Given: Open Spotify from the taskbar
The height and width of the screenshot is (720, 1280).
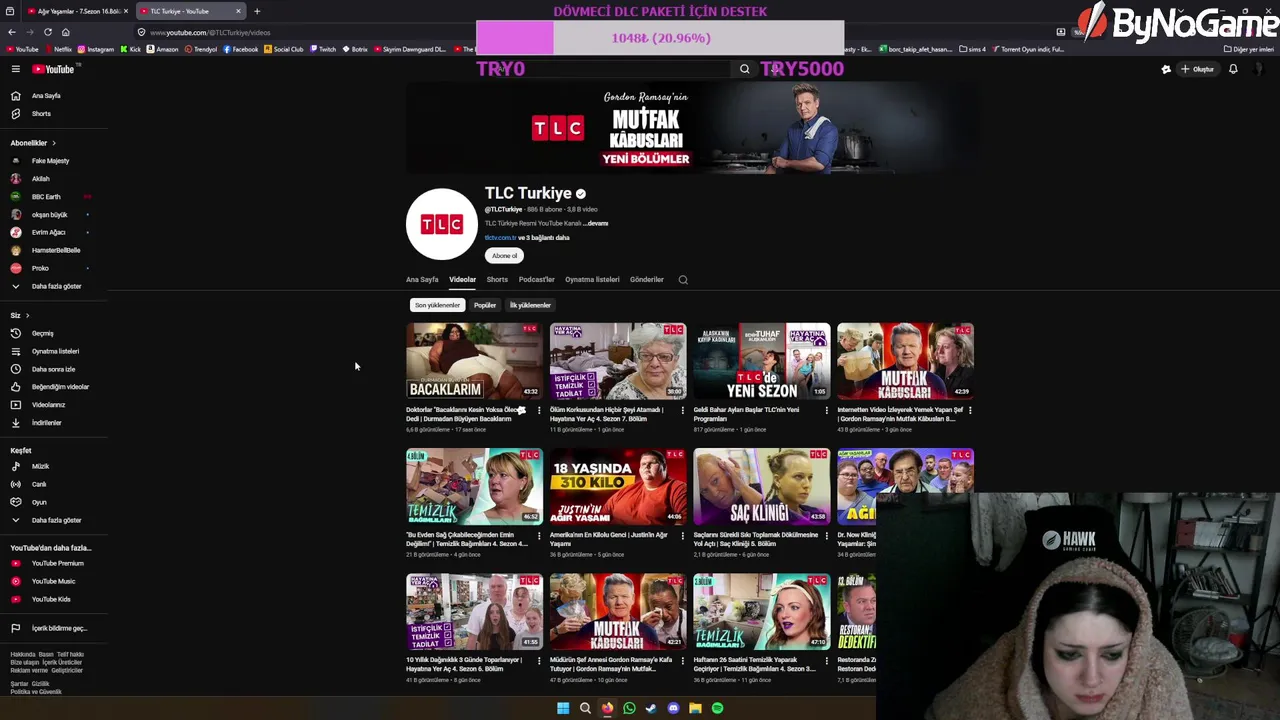Looking at the screenshot, I should tap(717, 708).
